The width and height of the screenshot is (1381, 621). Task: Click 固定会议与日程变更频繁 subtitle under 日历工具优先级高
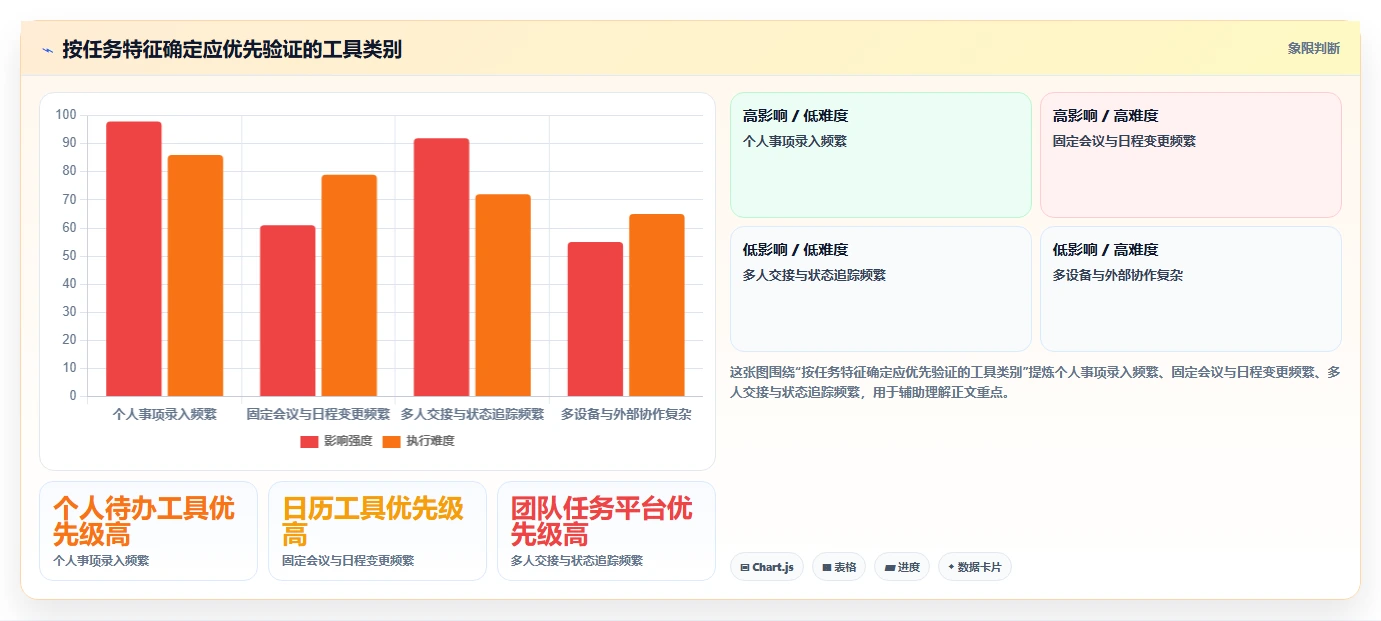coord(348,561)
